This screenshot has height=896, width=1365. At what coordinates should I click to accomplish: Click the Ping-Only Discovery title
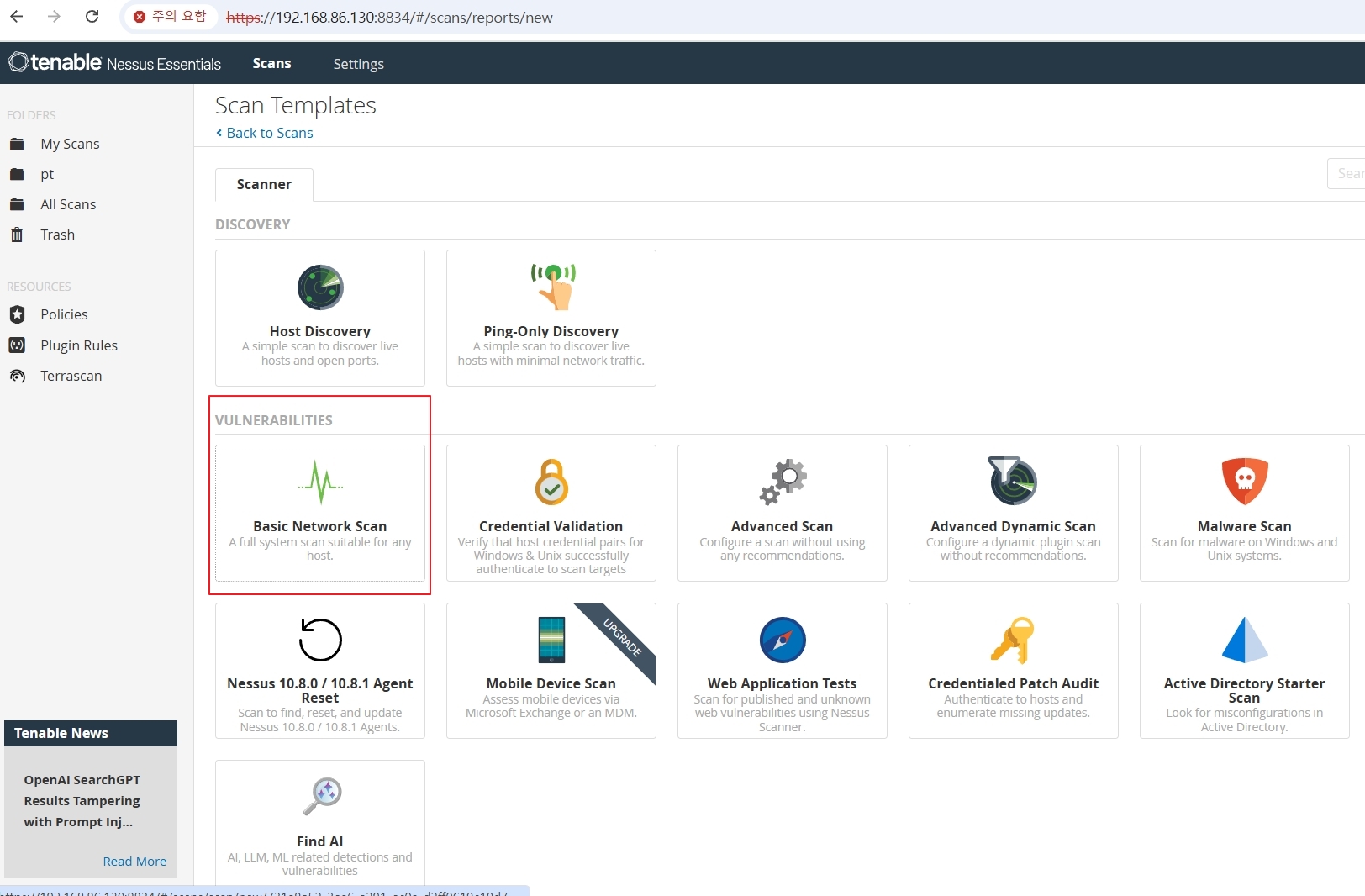click(x=551, y=331)
